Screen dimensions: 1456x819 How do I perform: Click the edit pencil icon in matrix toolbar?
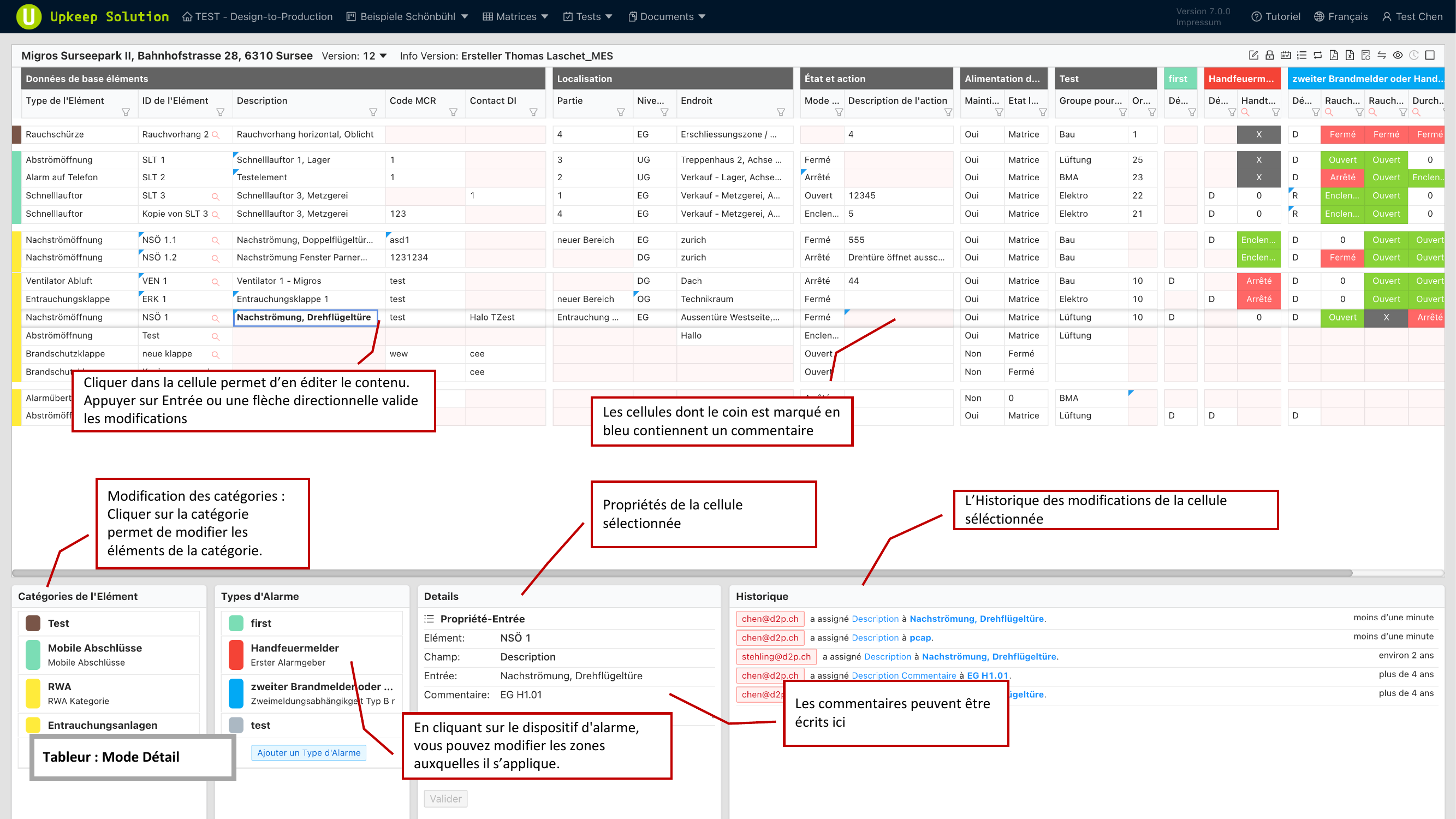click(x=1253, y=55)
